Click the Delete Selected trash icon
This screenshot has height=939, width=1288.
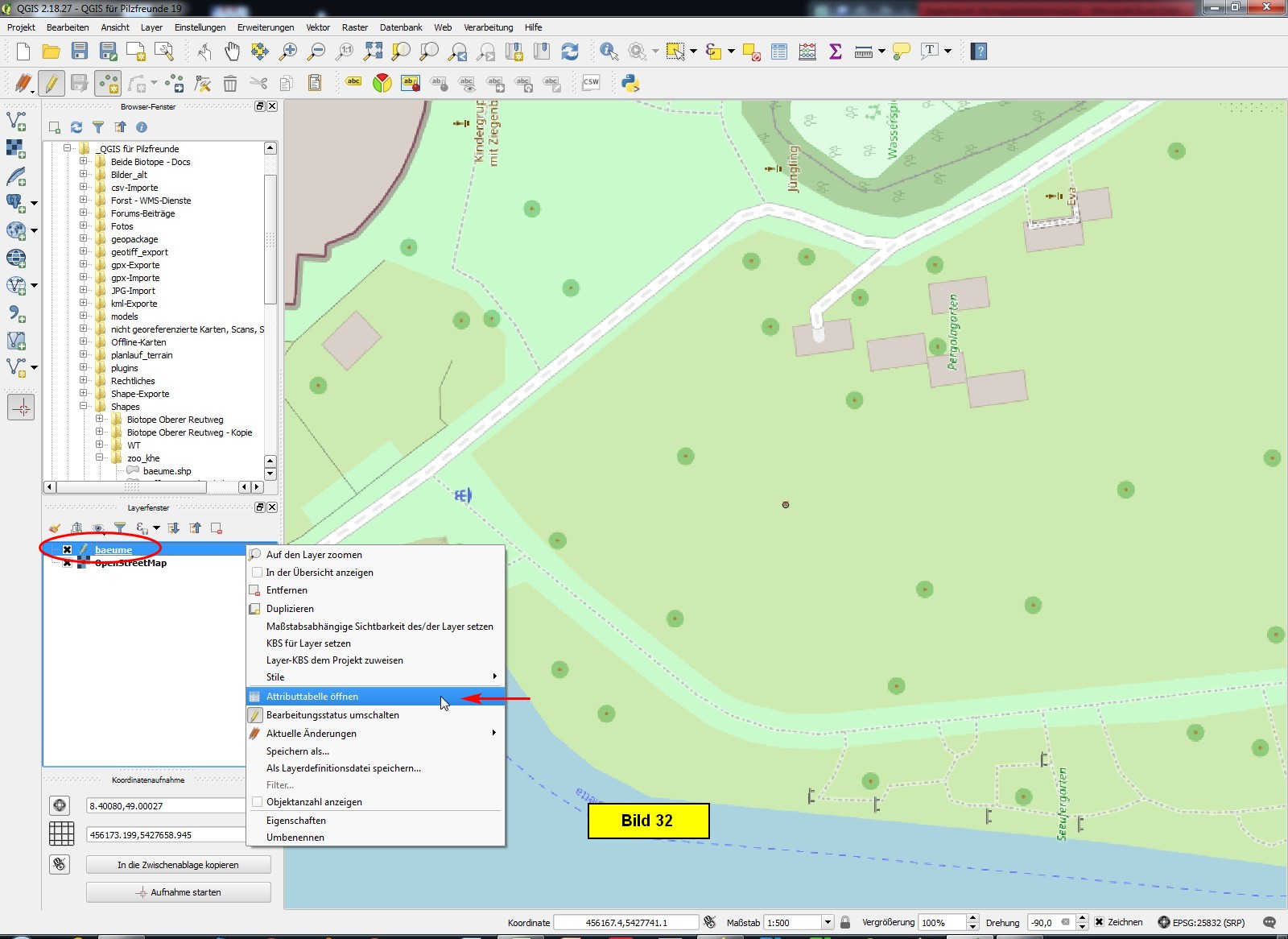coord(230,83)
